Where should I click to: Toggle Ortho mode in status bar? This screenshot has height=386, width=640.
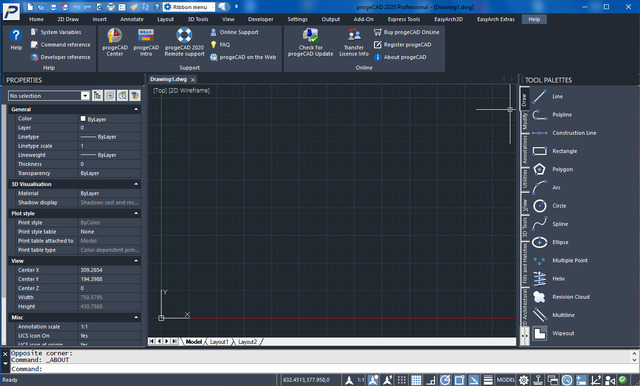431,380
